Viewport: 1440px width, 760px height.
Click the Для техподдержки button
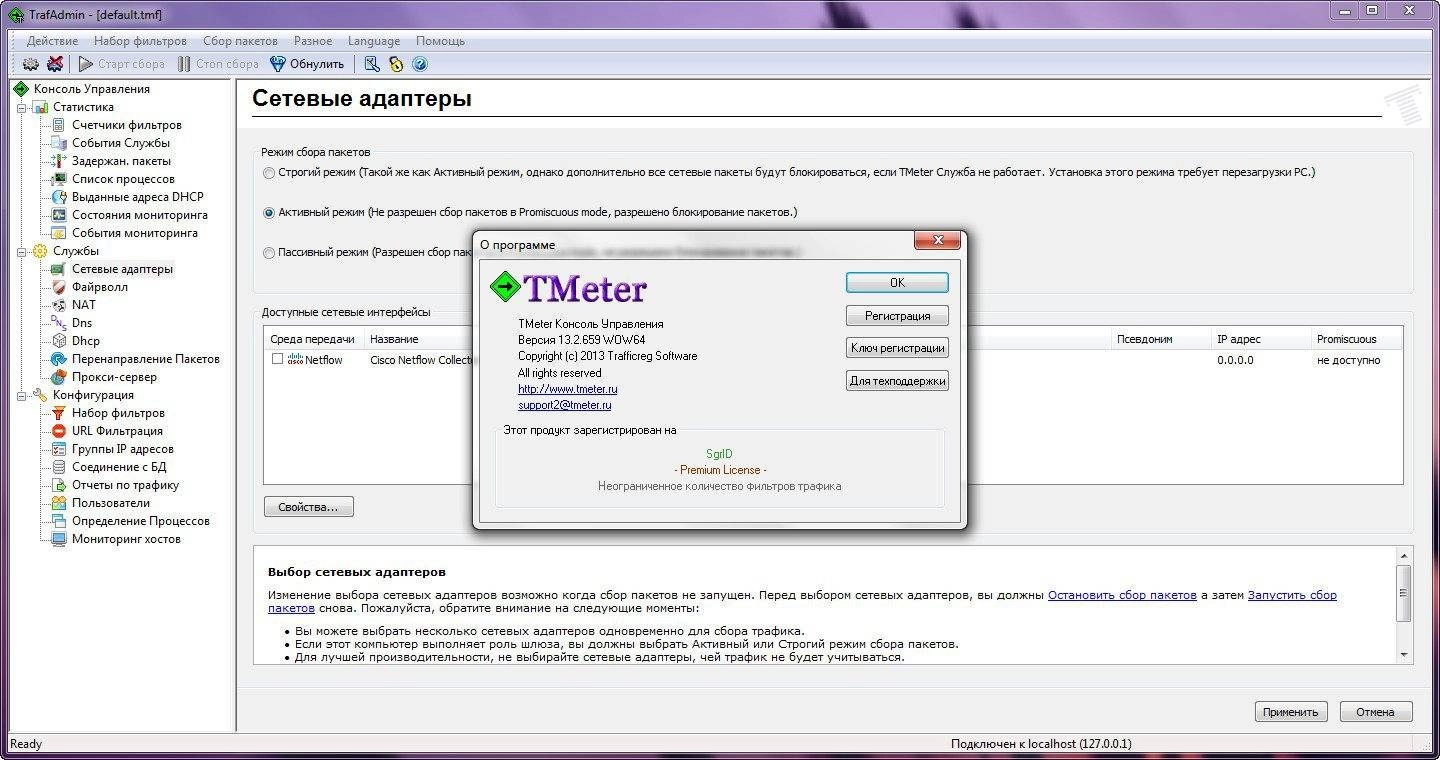(x=897, y=381)
